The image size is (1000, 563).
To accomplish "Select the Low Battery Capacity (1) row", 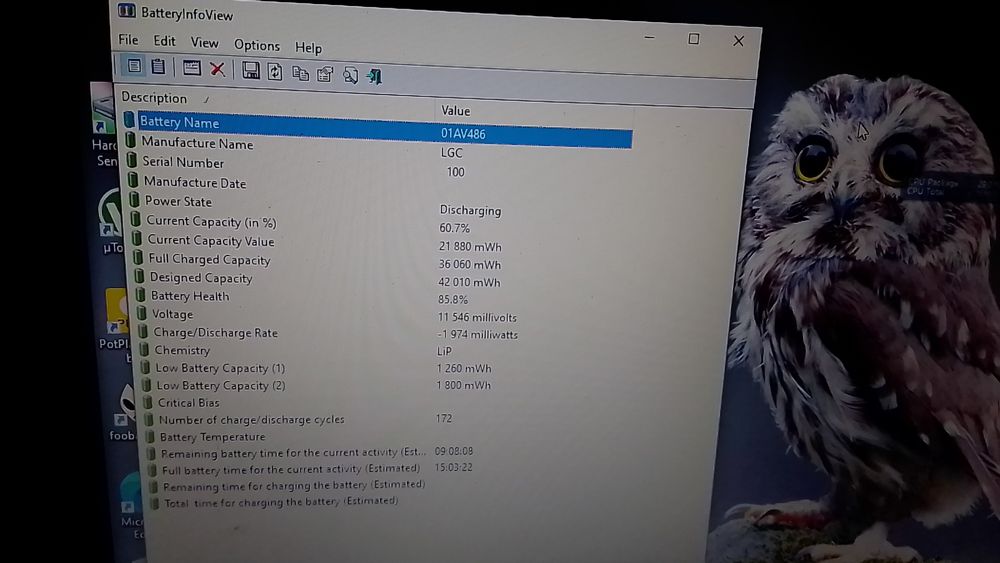I will coord(386,369).
